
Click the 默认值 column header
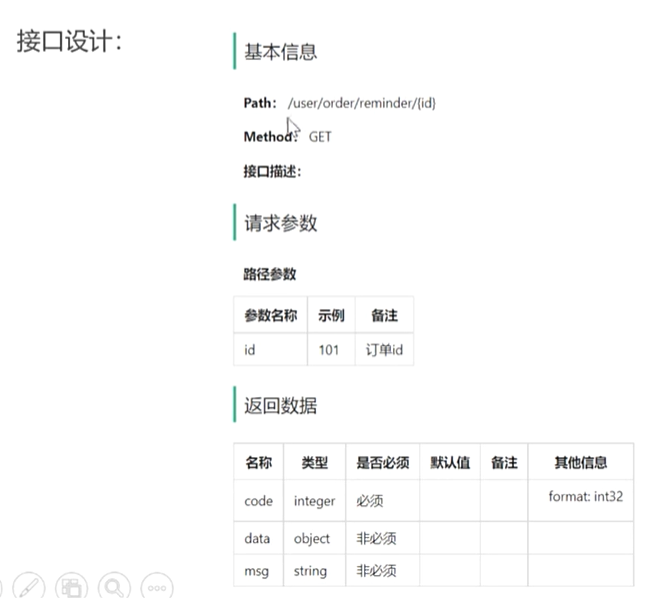450,463
